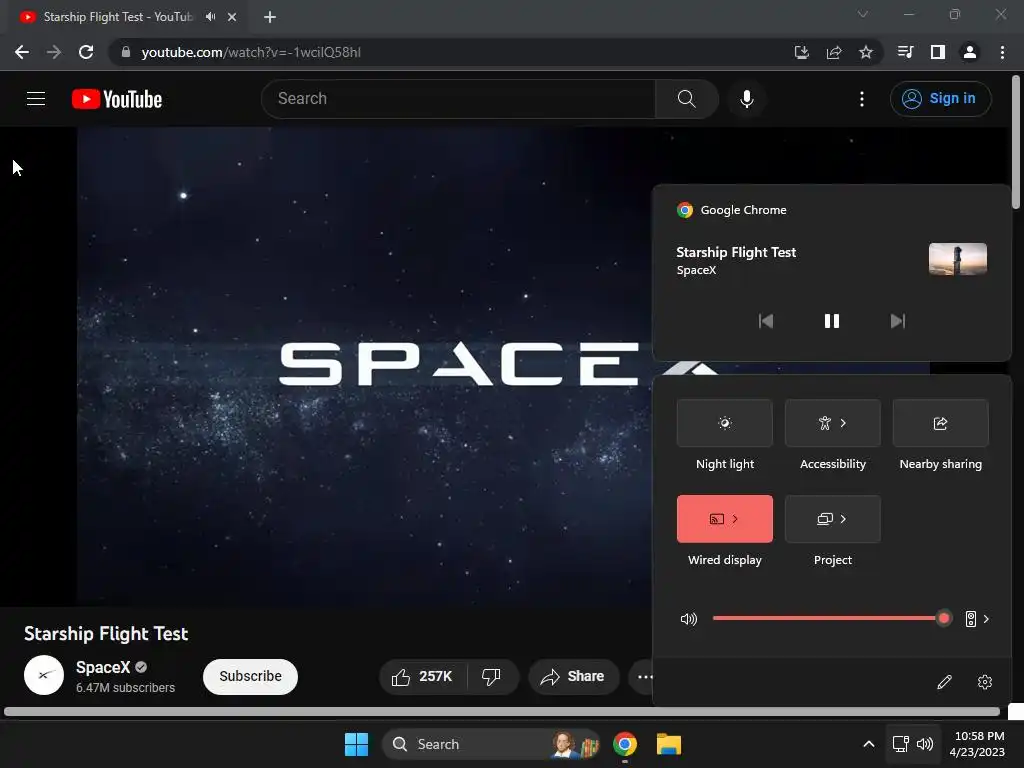Toggle Night light quick setting
The width and height of the screenshot is (1024, 768).
tap(725, 423)
